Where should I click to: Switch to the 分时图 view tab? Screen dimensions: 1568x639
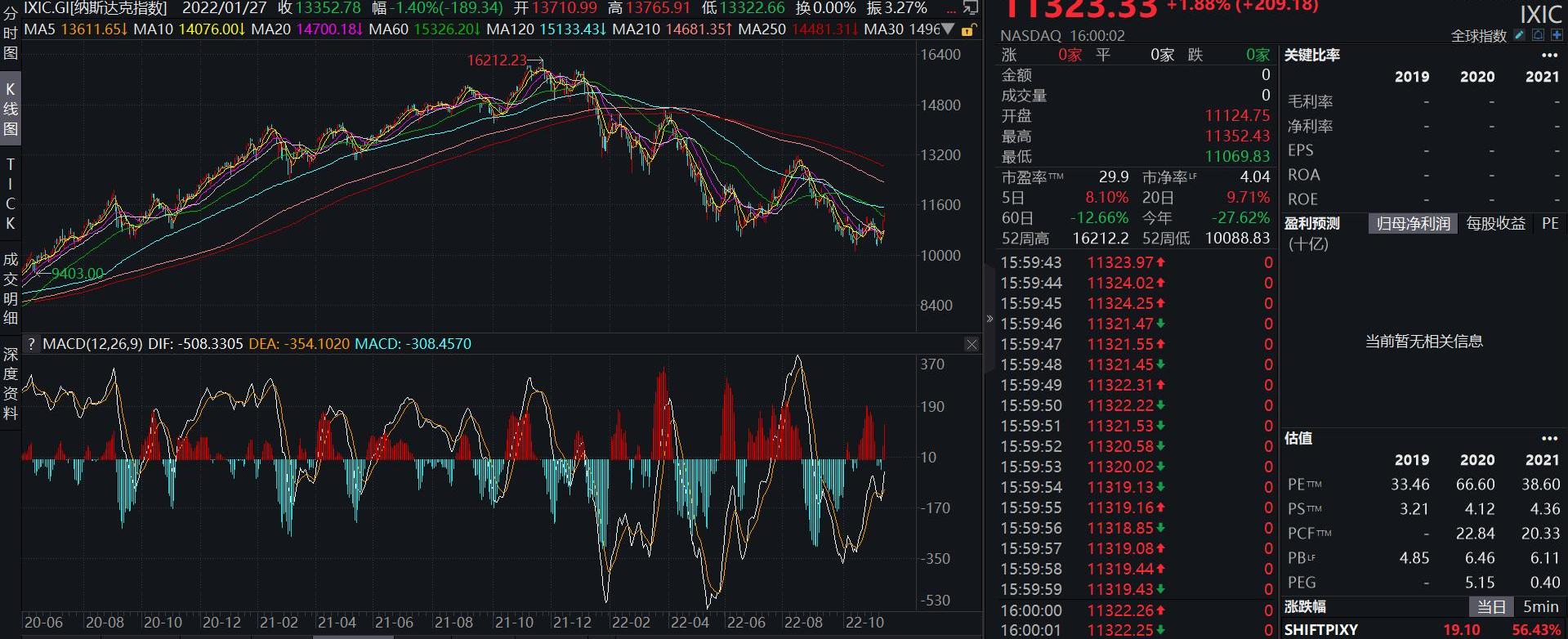[11, 33]
